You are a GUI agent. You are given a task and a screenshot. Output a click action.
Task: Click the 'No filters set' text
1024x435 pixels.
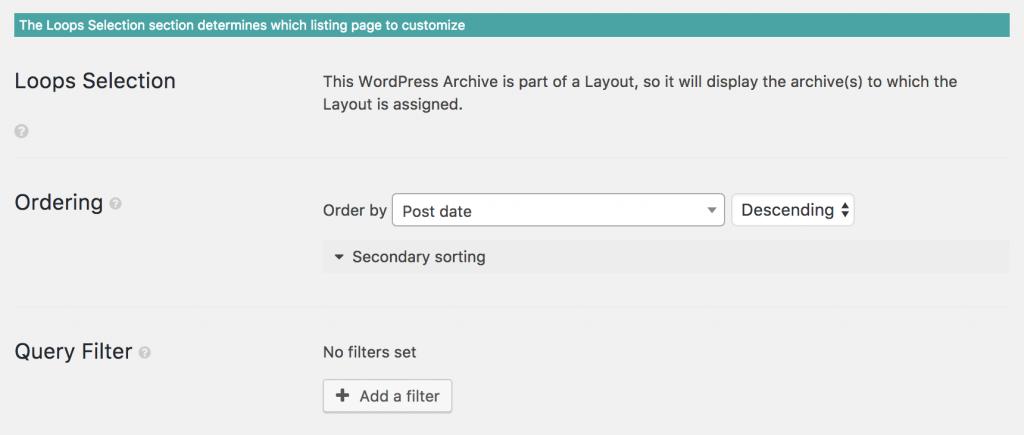[x=370, y=353]
